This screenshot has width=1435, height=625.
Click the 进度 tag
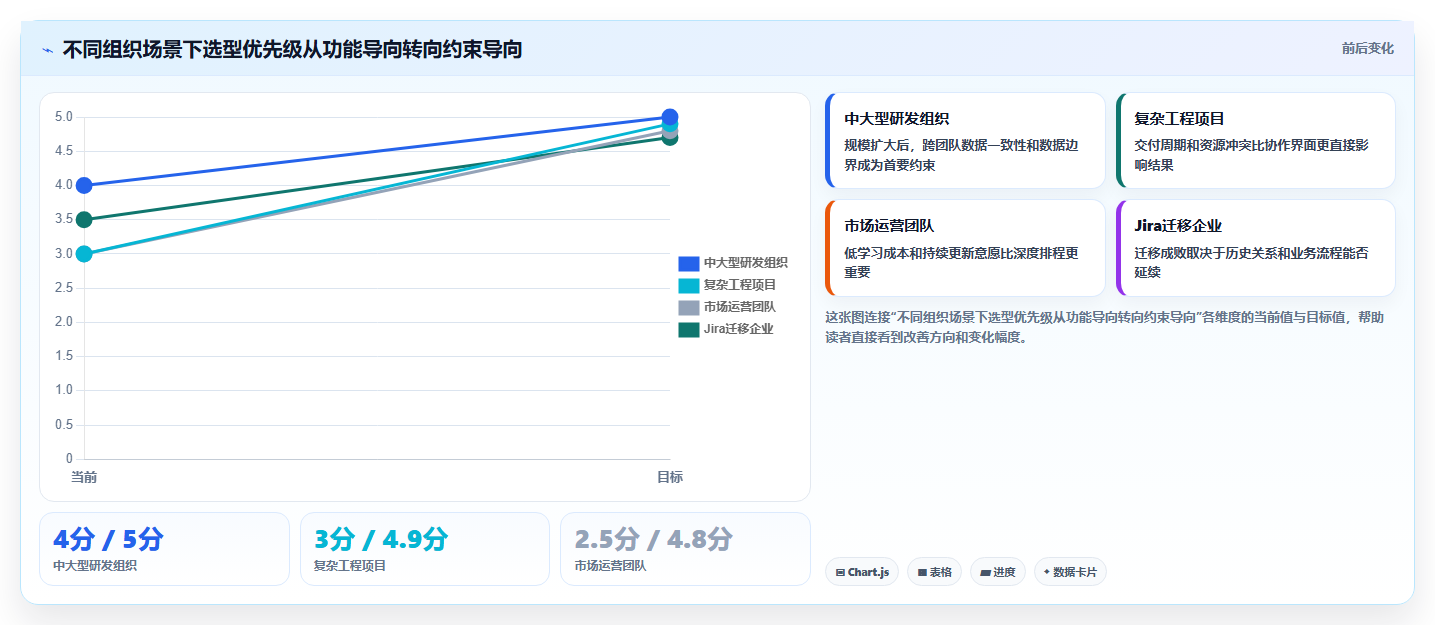(x=998, y=572)
